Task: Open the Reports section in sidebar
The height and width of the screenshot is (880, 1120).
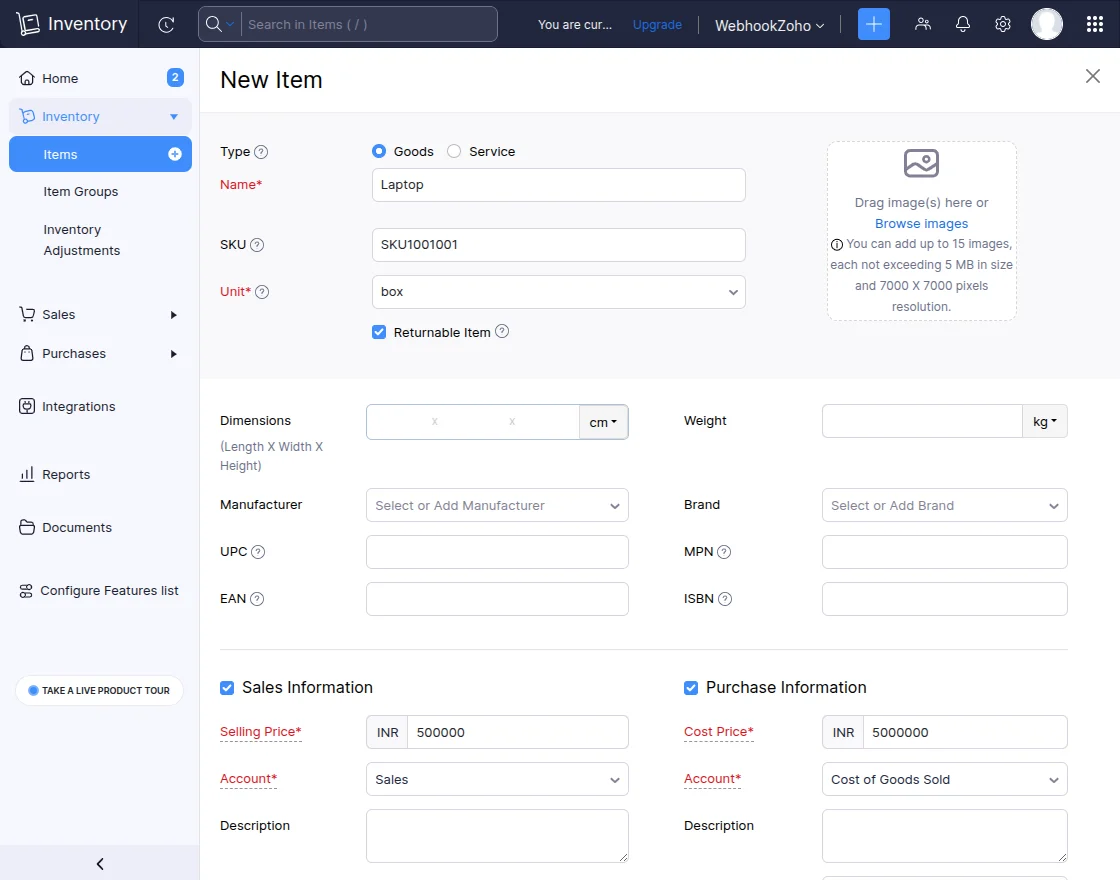Action: click(64, 474)
